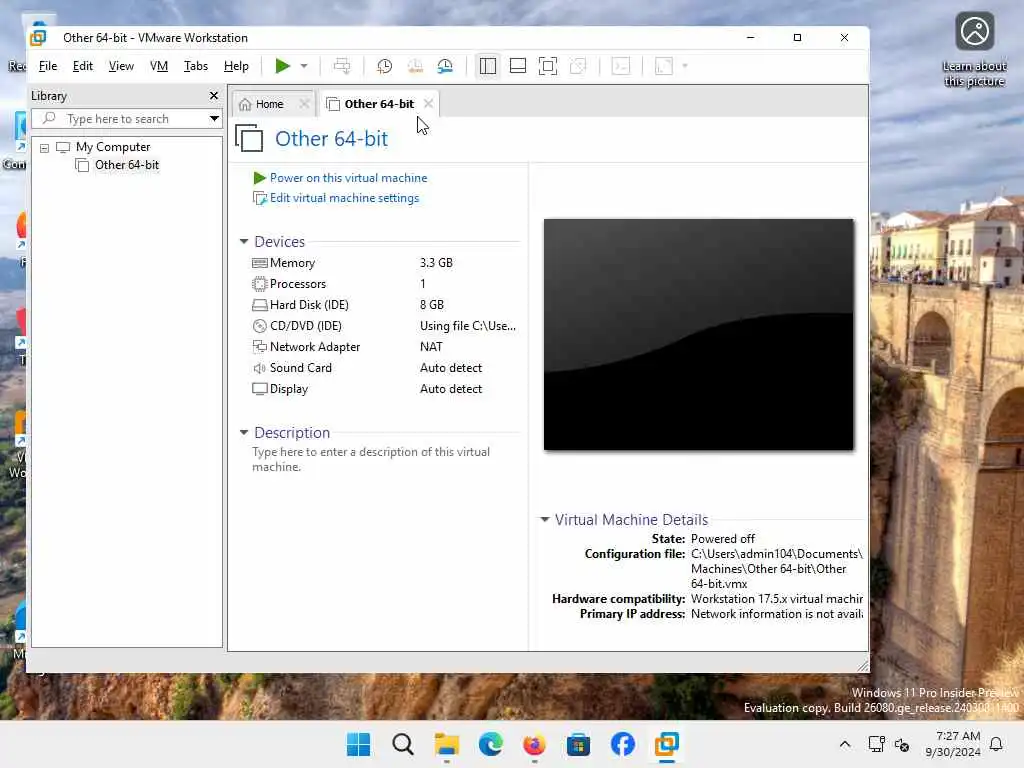Enter full screen mode icon
1024x768 pixels.
click(548, 66)
